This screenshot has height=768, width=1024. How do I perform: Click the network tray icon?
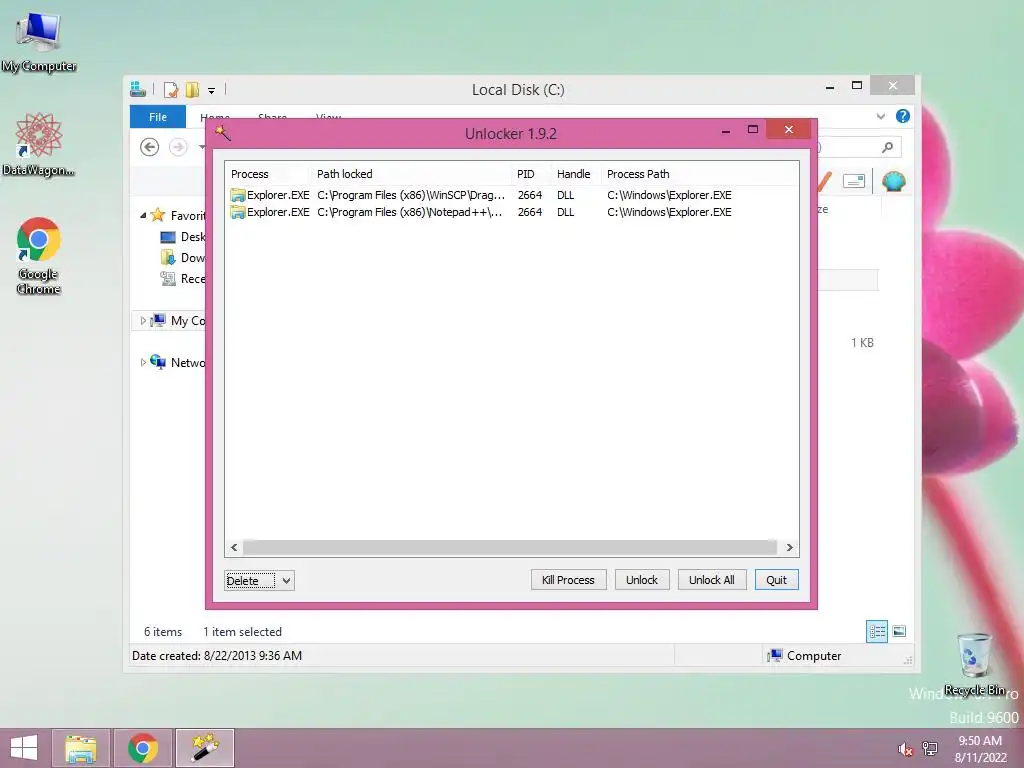[930, 748]
